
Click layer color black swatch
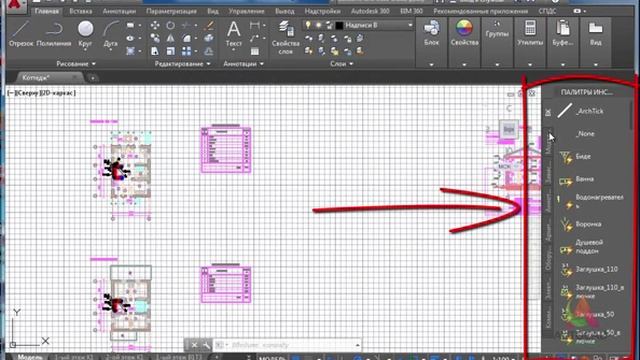[x=339, y=25]
